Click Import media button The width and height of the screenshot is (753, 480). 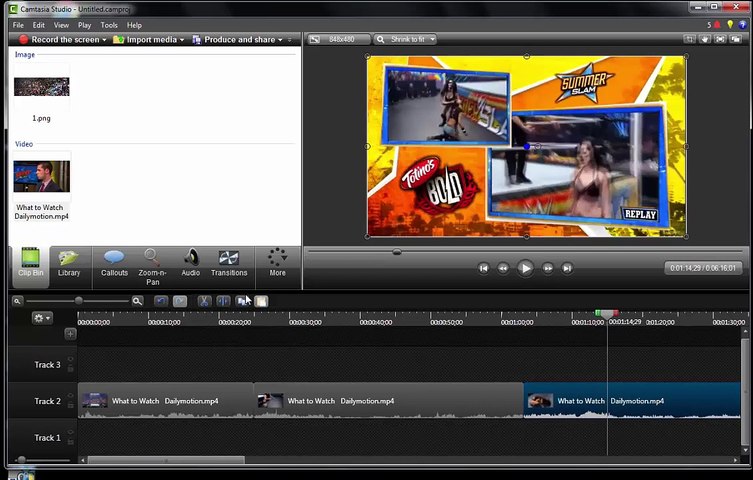pyautogui.click(x=145, y=39)
